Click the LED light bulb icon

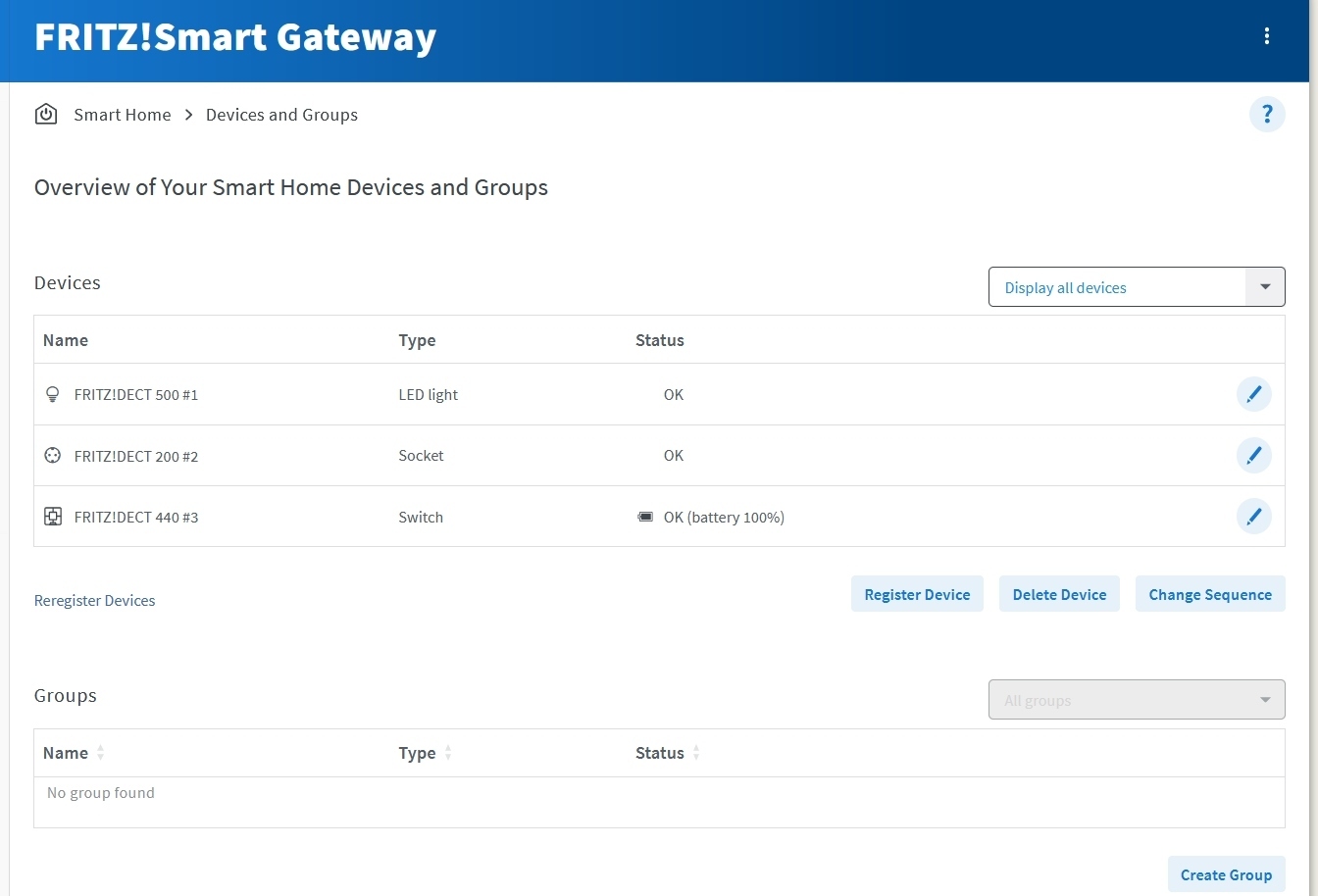tap(53, 394)
